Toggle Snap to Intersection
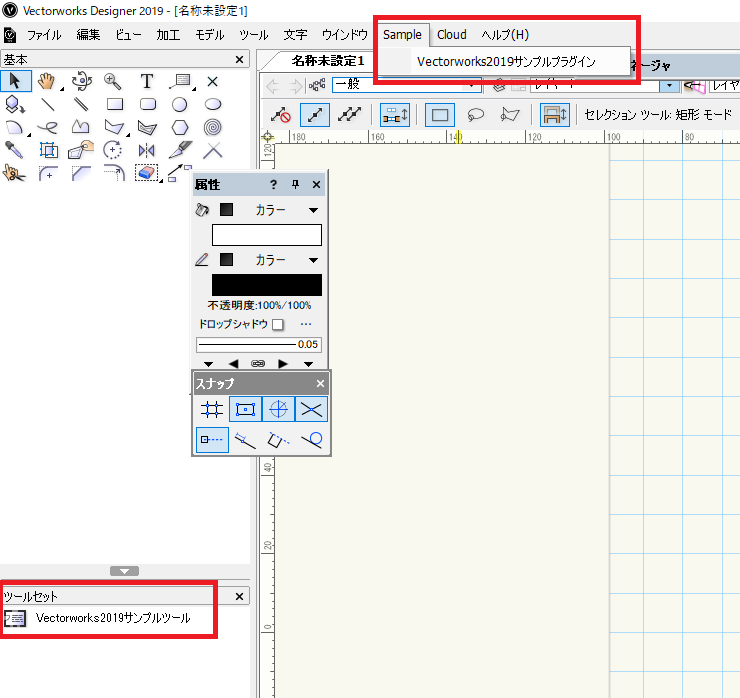740x698 pixels. pyautogui.click(x=311, y=409)
